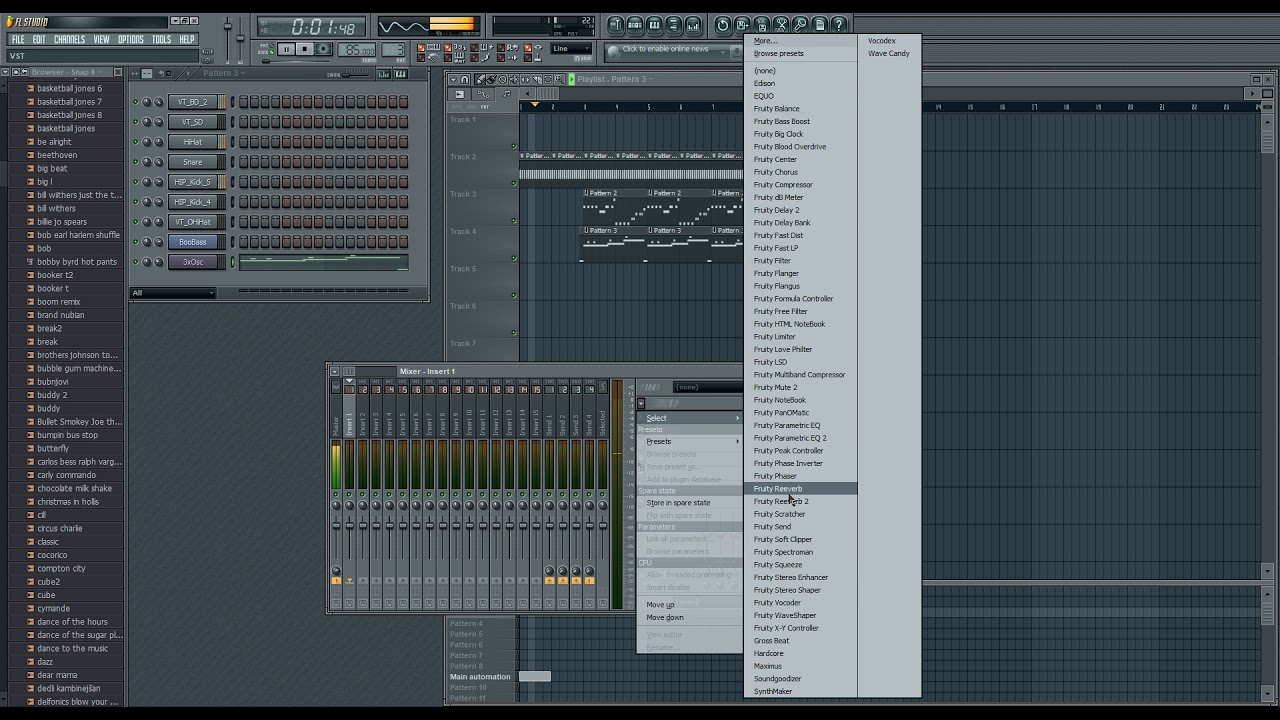Open the Browser options arrow
Image resolution: width=1280 pixels, height=720 pixels.
6,72
